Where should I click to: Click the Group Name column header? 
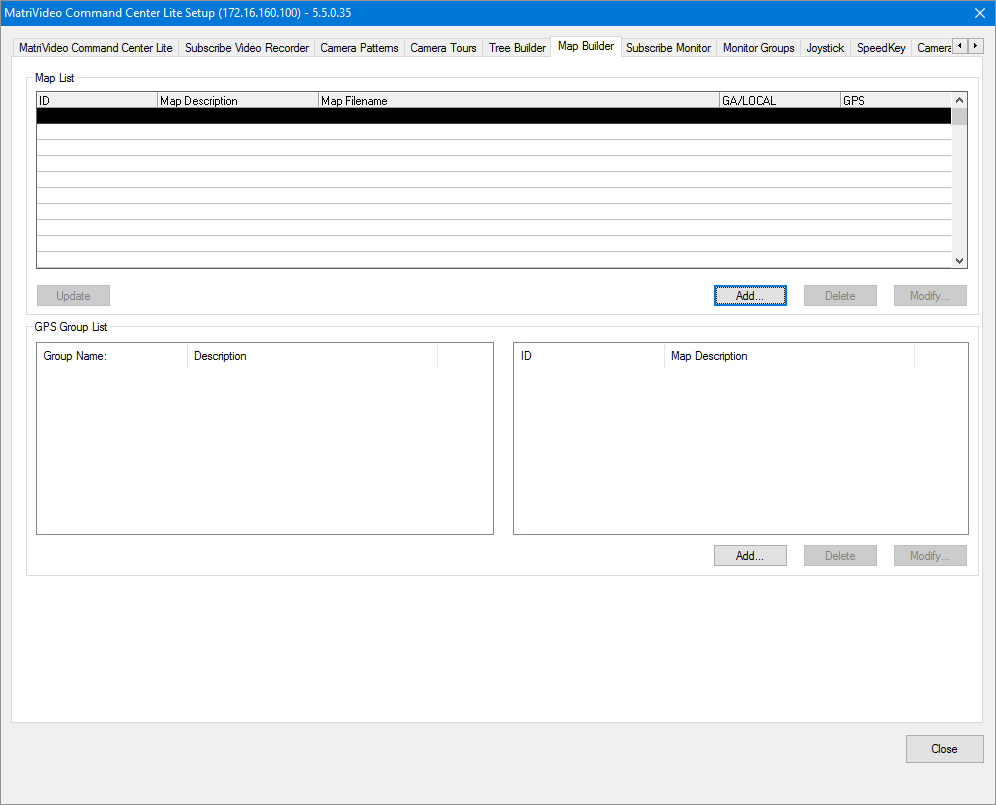point(112,356)
